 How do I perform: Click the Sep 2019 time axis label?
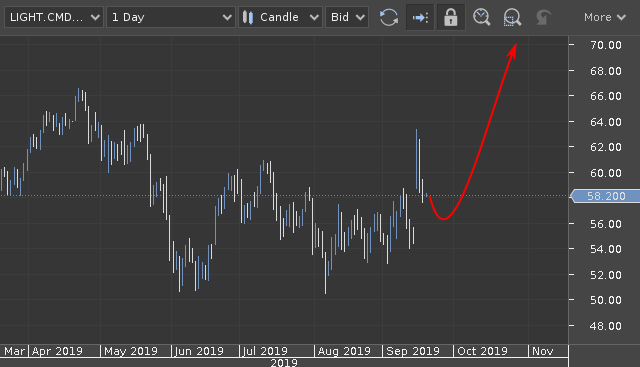(x=413, y=351)
